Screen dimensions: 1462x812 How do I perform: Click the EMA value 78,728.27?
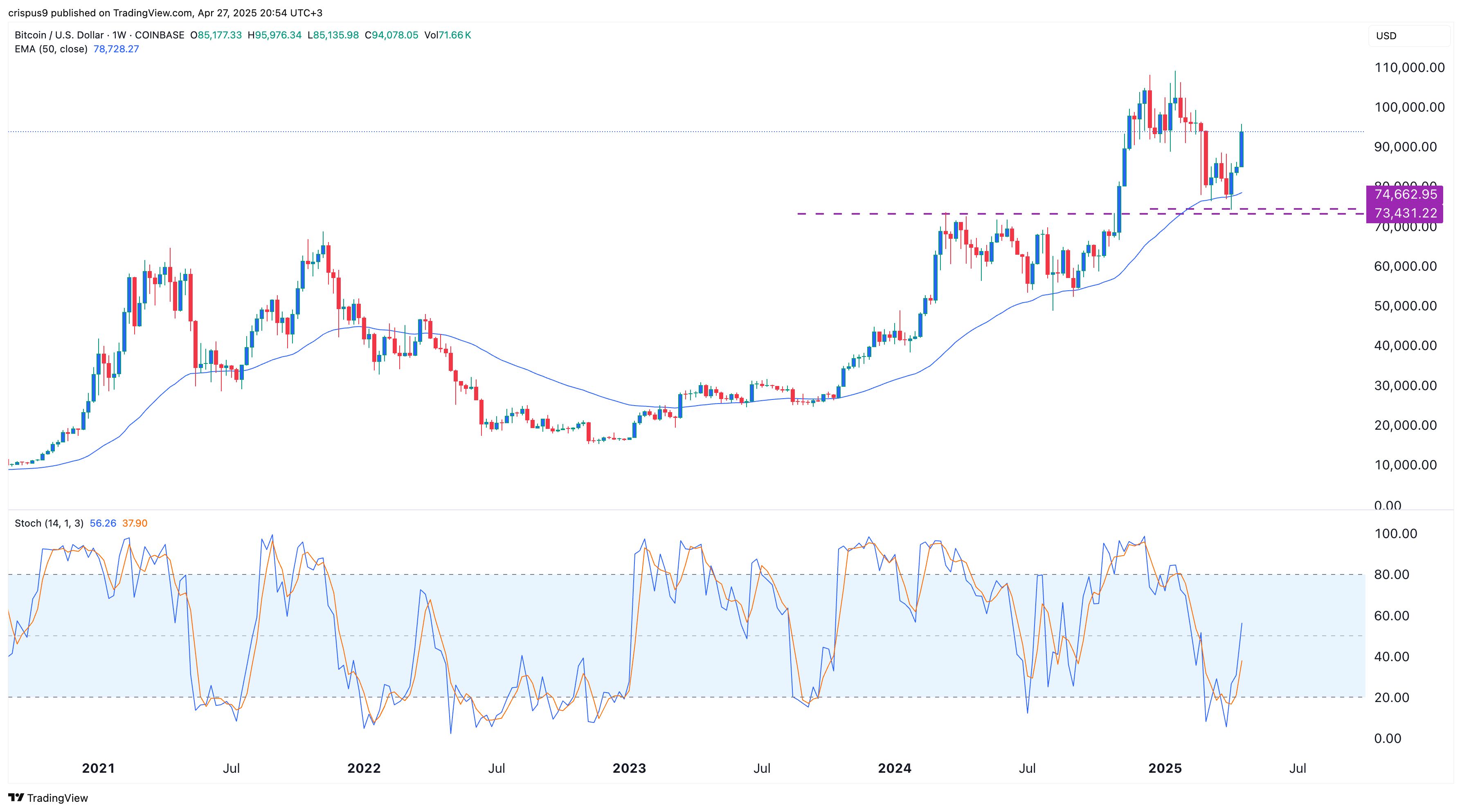point(116,49)
